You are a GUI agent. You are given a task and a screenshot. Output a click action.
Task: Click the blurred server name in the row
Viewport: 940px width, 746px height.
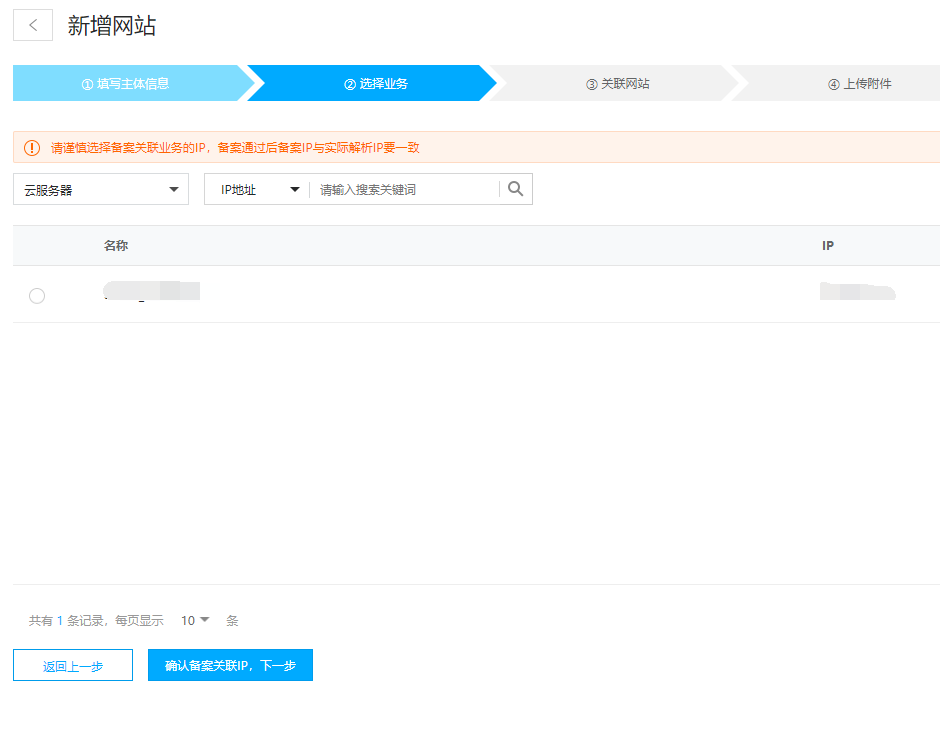coord(151,291)
